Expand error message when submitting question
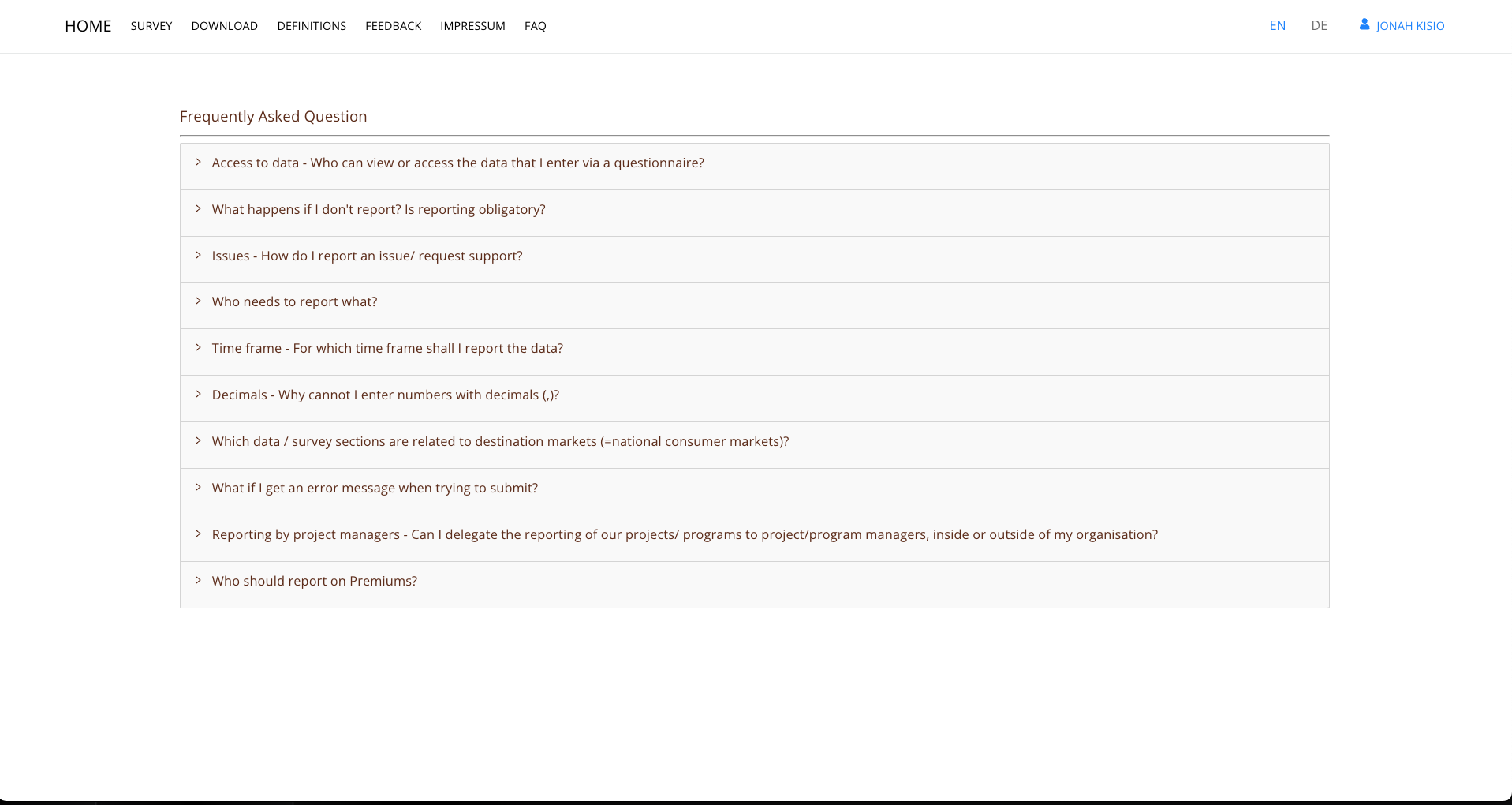 click(x=375, y=489)
